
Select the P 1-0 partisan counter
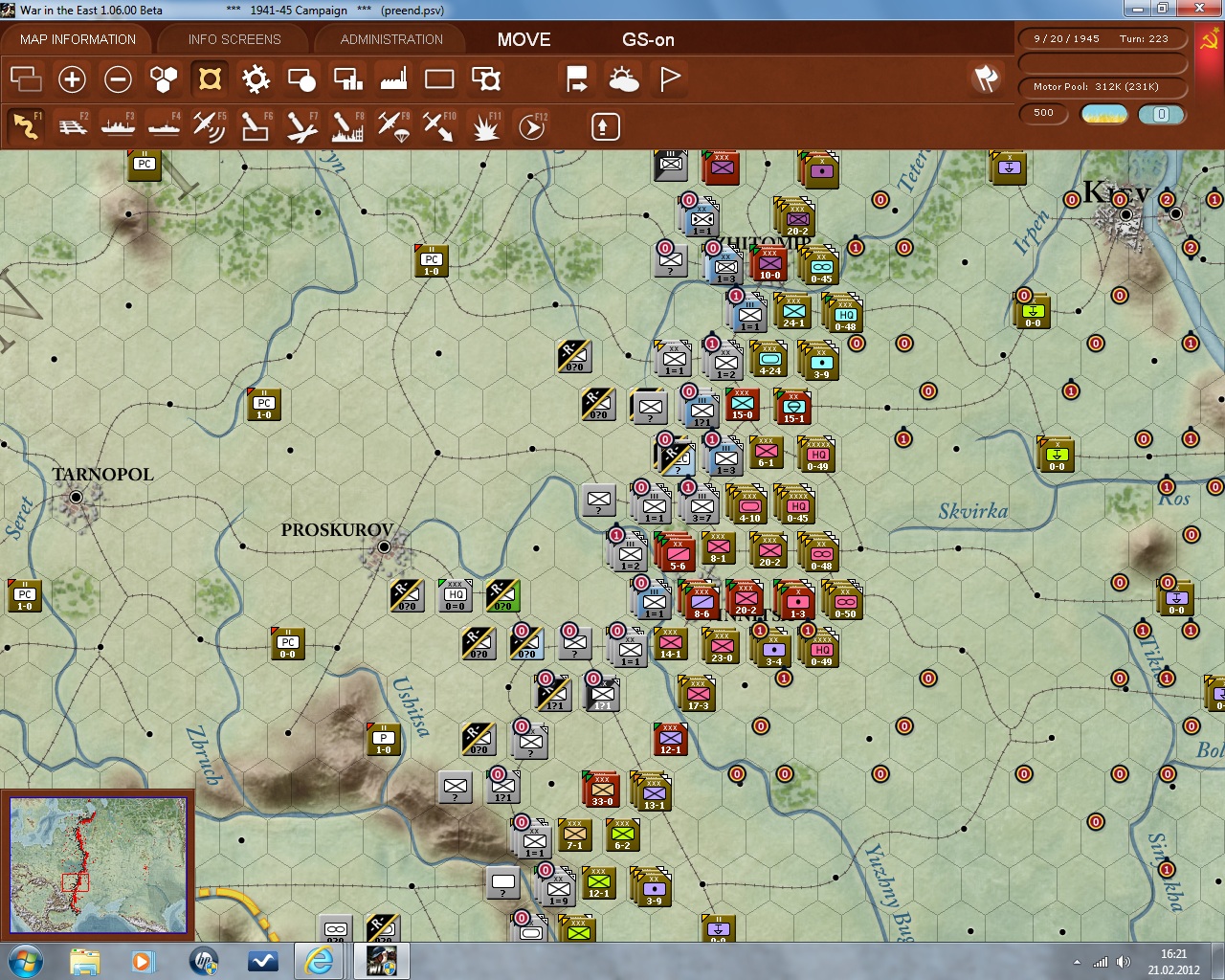coord(383,740)
